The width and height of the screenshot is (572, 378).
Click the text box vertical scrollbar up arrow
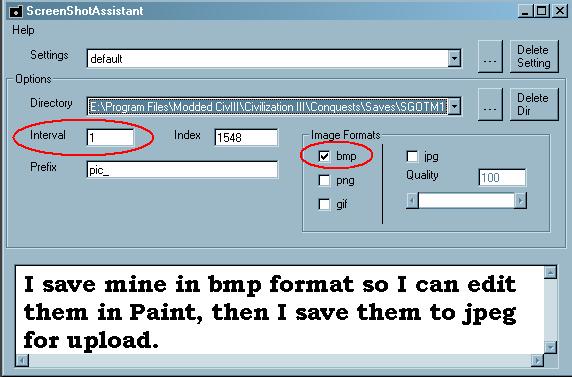pyautogui.click(x=550, y=272)
